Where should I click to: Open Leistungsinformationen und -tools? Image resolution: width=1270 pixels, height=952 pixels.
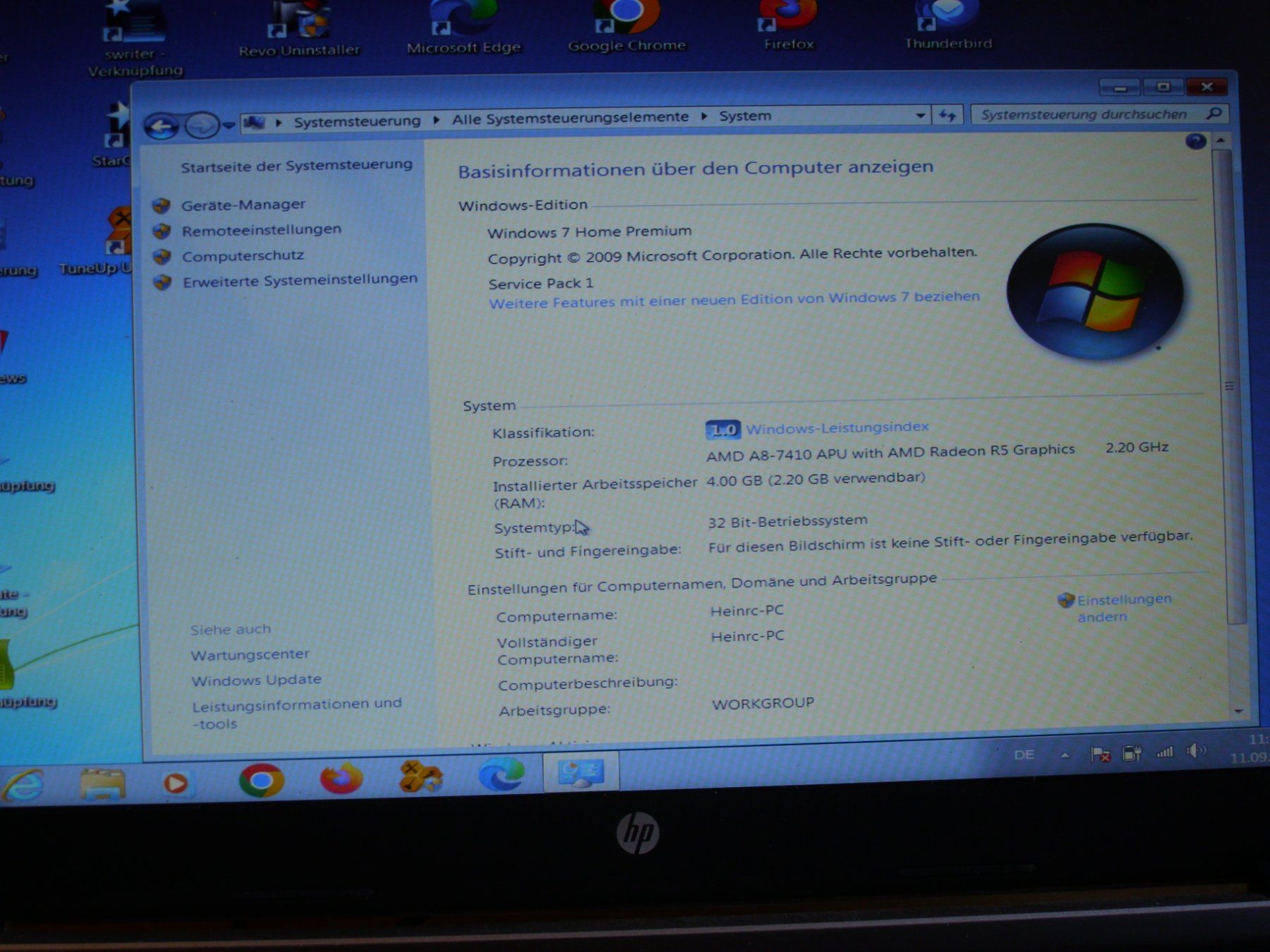pos(297,713)
